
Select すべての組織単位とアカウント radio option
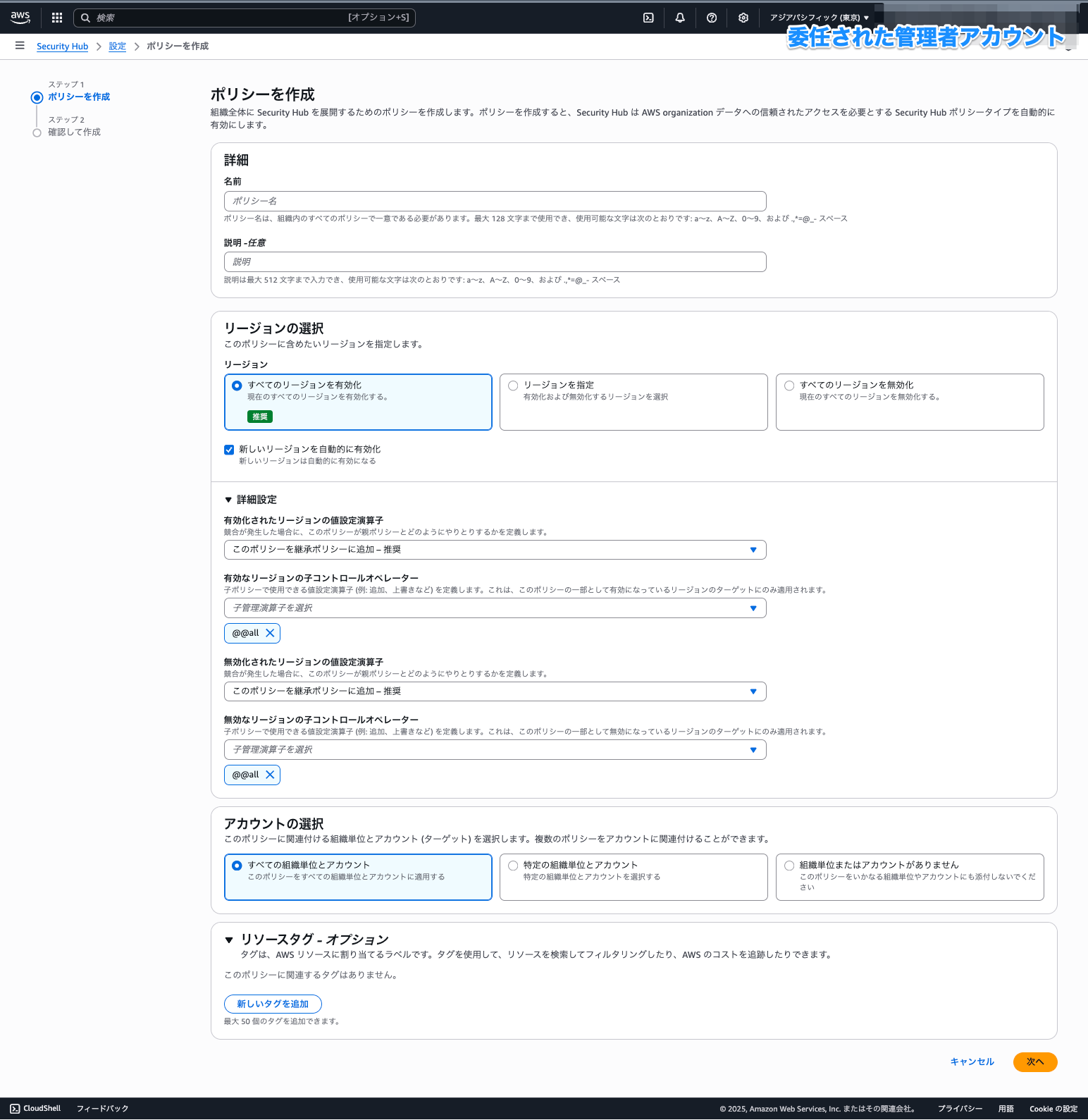237,866
